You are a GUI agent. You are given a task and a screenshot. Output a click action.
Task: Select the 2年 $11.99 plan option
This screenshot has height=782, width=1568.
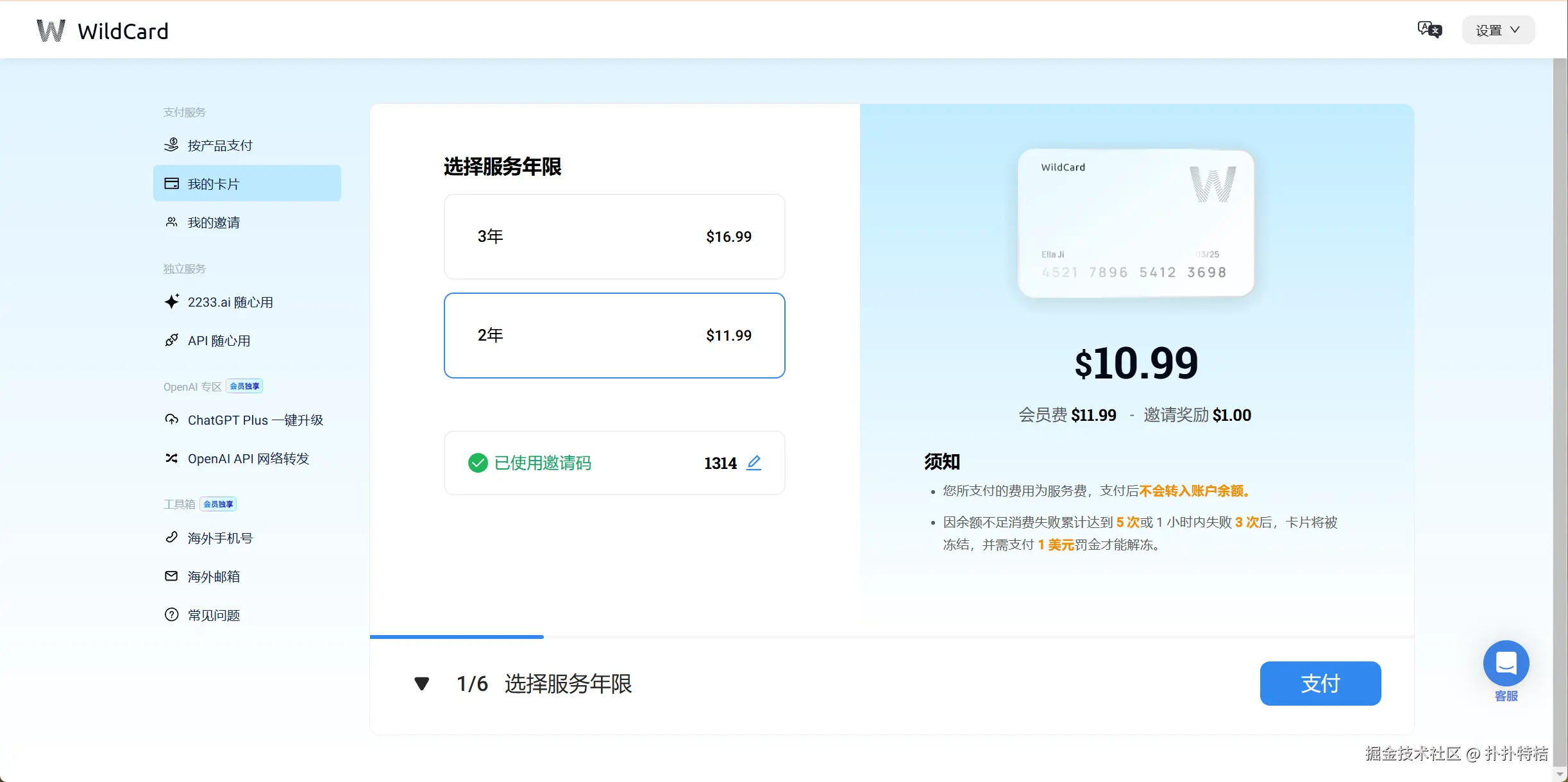[x=614, y=336]
